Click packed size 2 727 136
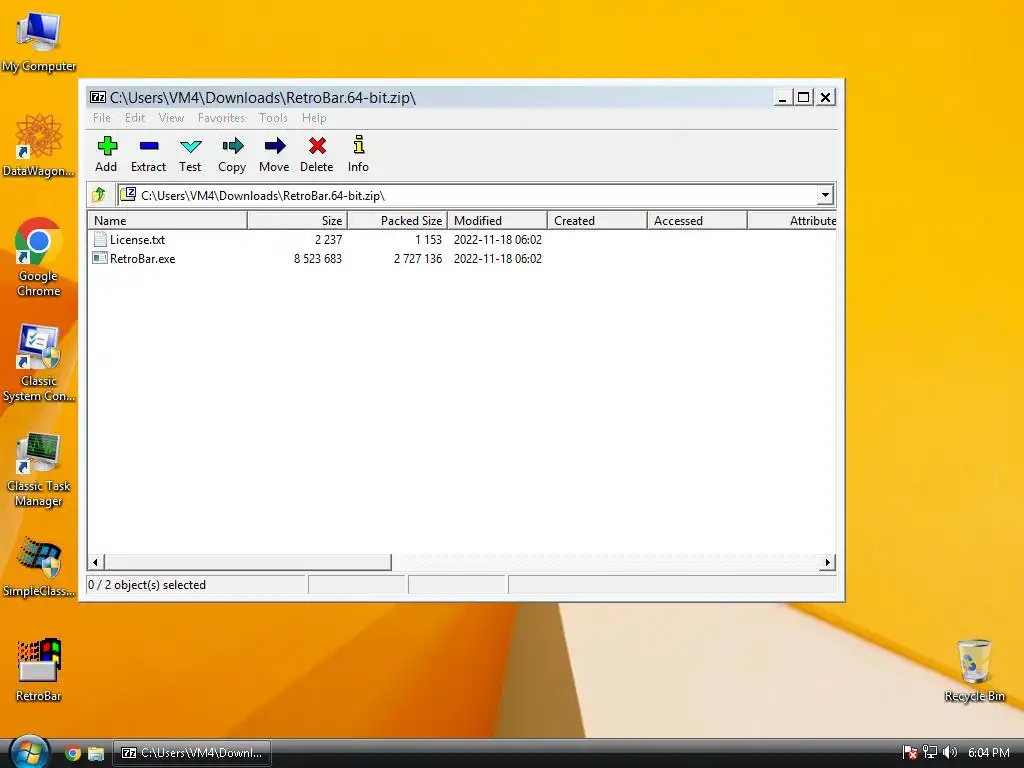The width and height of the screenshot is (1024, 768). coord(418,259)
